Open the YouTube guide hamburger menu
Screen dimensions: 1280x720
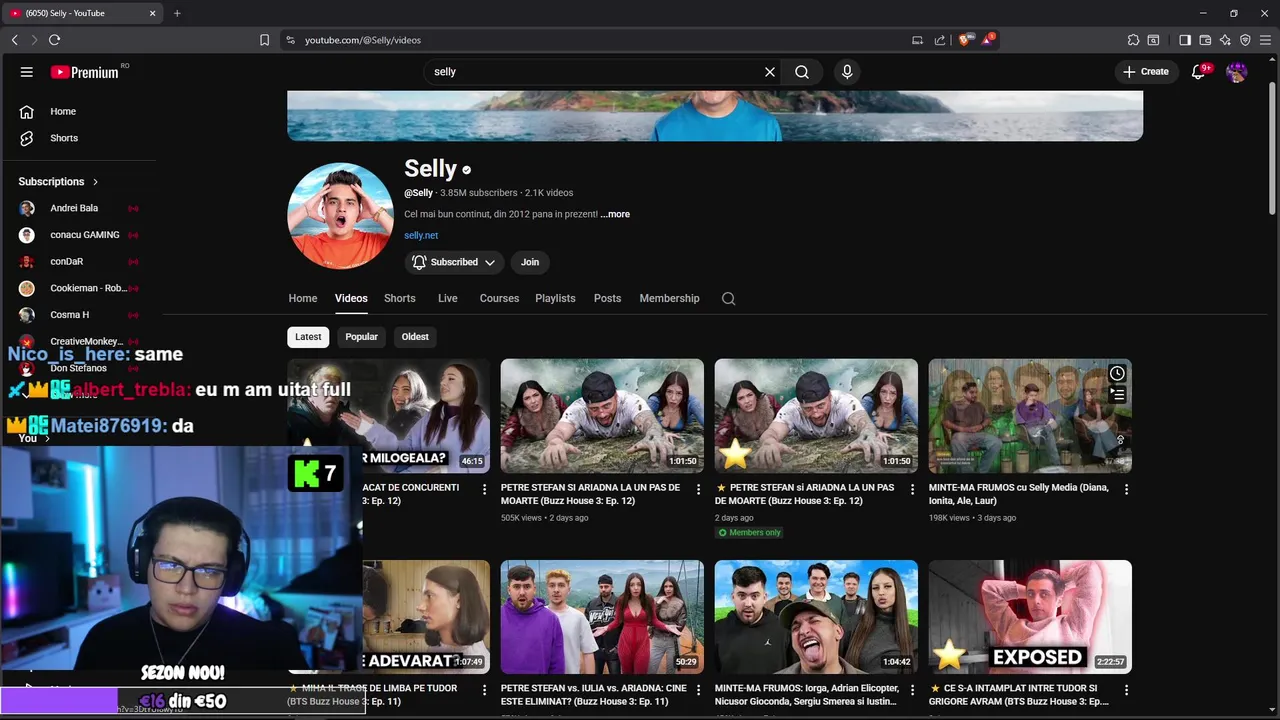(x=27, y=72)
